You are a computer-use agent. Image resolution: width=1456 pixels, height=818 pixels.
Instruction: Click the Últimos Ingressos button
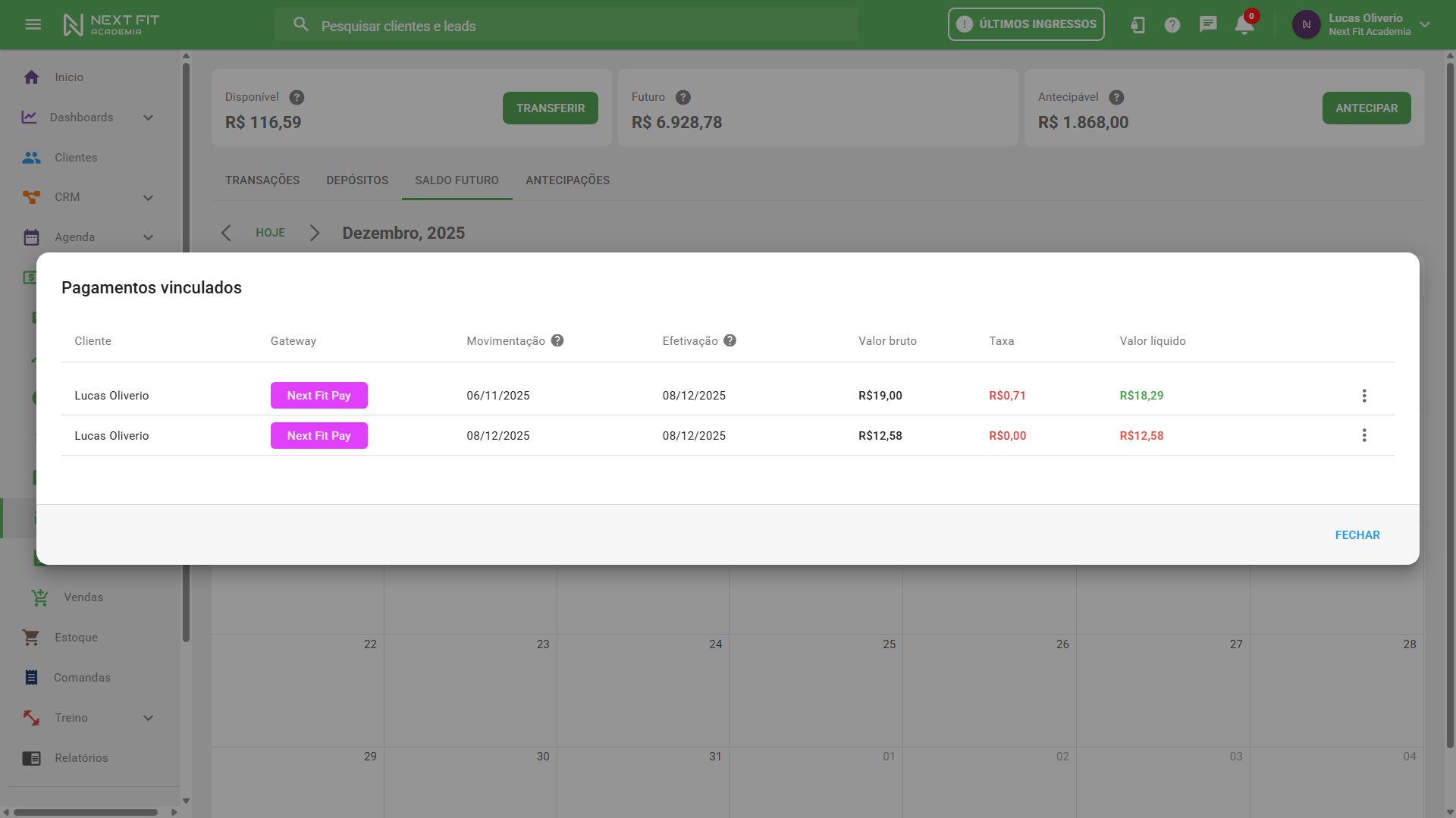tap(1026, 24)
